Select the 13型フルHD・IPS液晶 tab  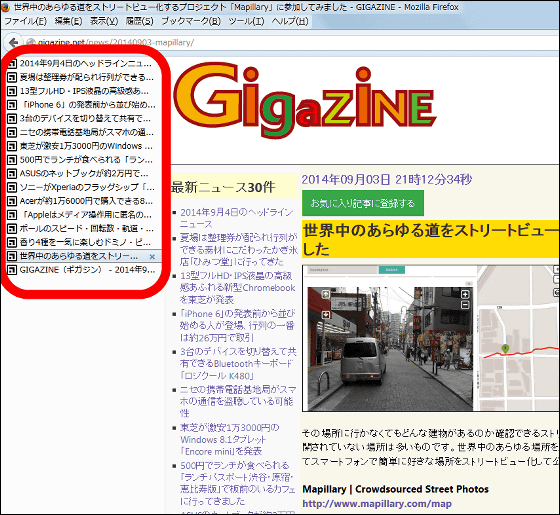coord(84,91)
